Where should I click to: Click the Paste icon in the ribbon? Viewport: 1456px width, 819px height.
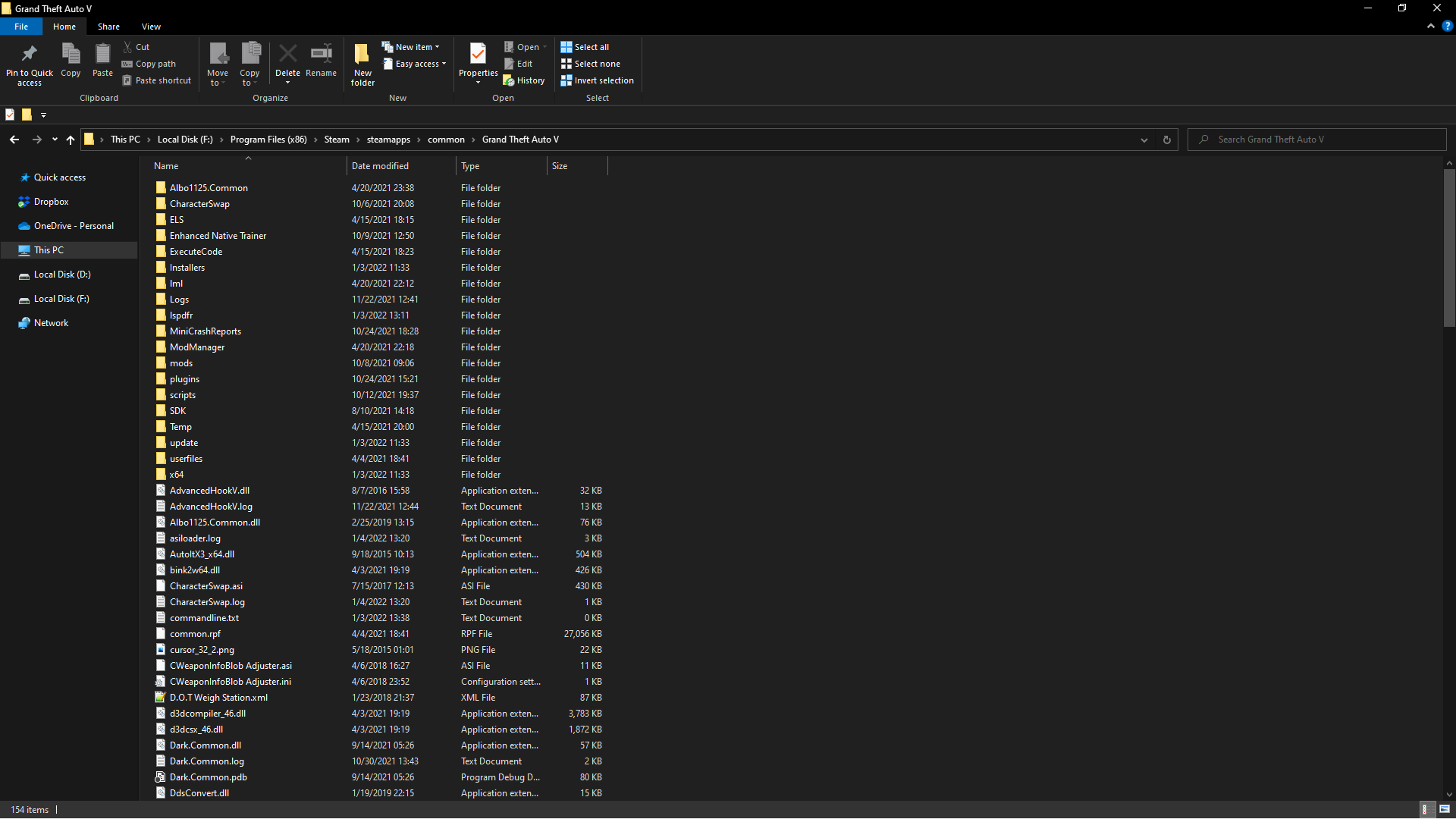[x=102, y=55]
